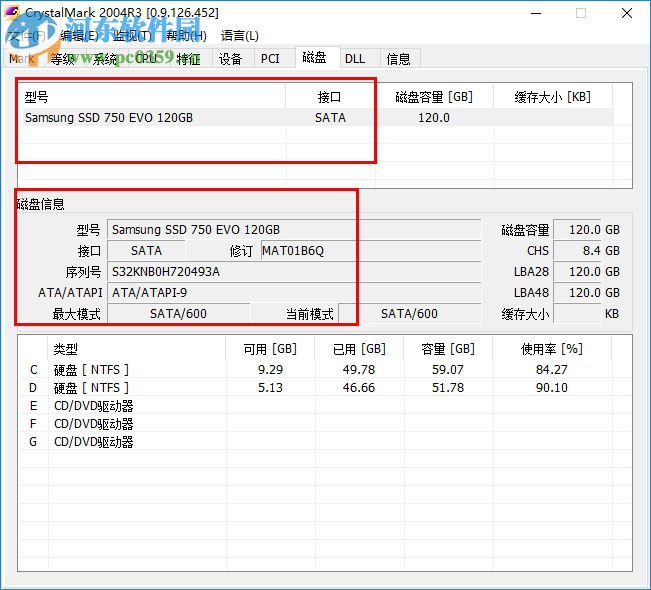Click the 使用率 [%] column header
651x590 pixels.
pos(552,349)
